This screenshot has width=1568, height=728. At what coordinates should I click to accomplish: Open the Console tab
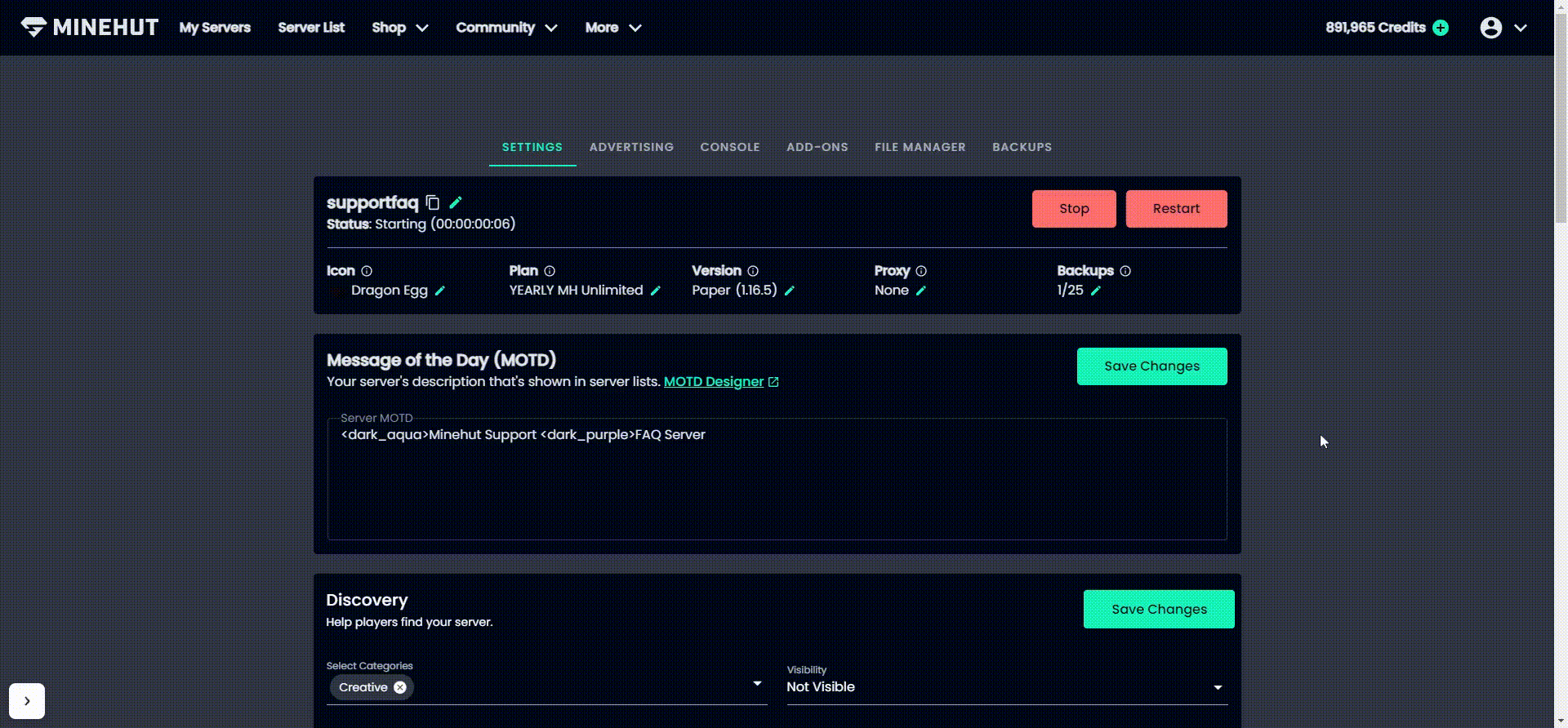[730, 147]
